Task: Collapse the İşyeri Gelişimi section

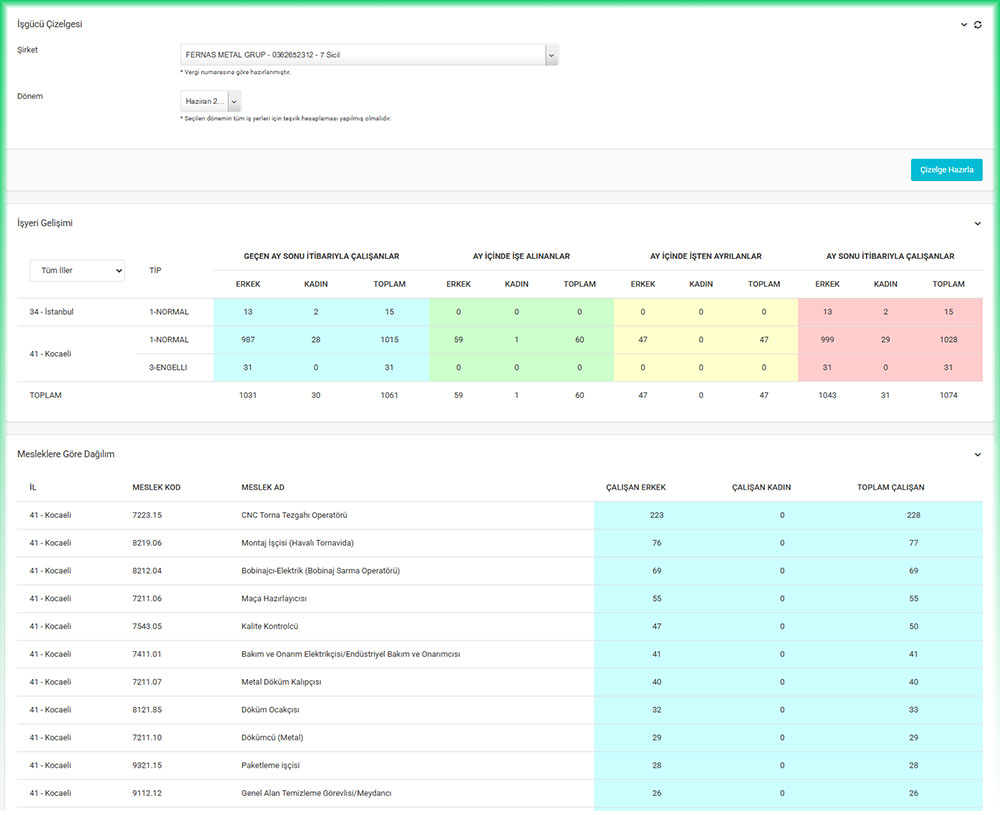Action: coord(978,224)
